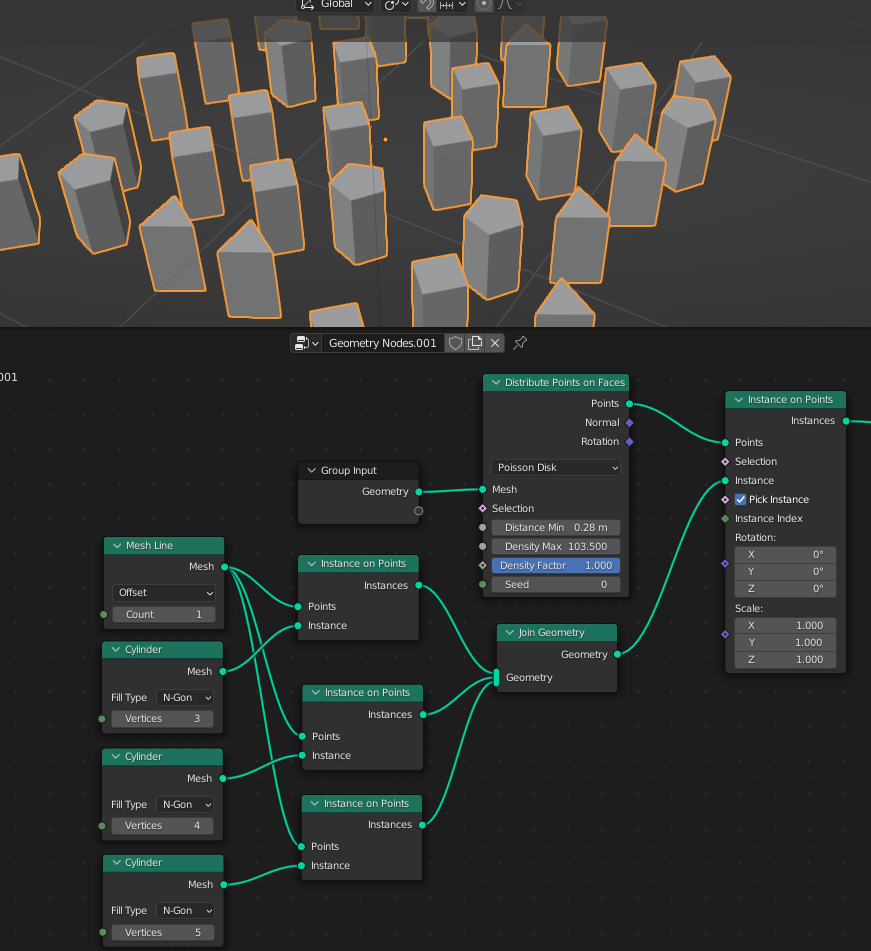This screenshot has width=871, height=951.
Task: Click the Rotation Z field
Action: point(785,588)
